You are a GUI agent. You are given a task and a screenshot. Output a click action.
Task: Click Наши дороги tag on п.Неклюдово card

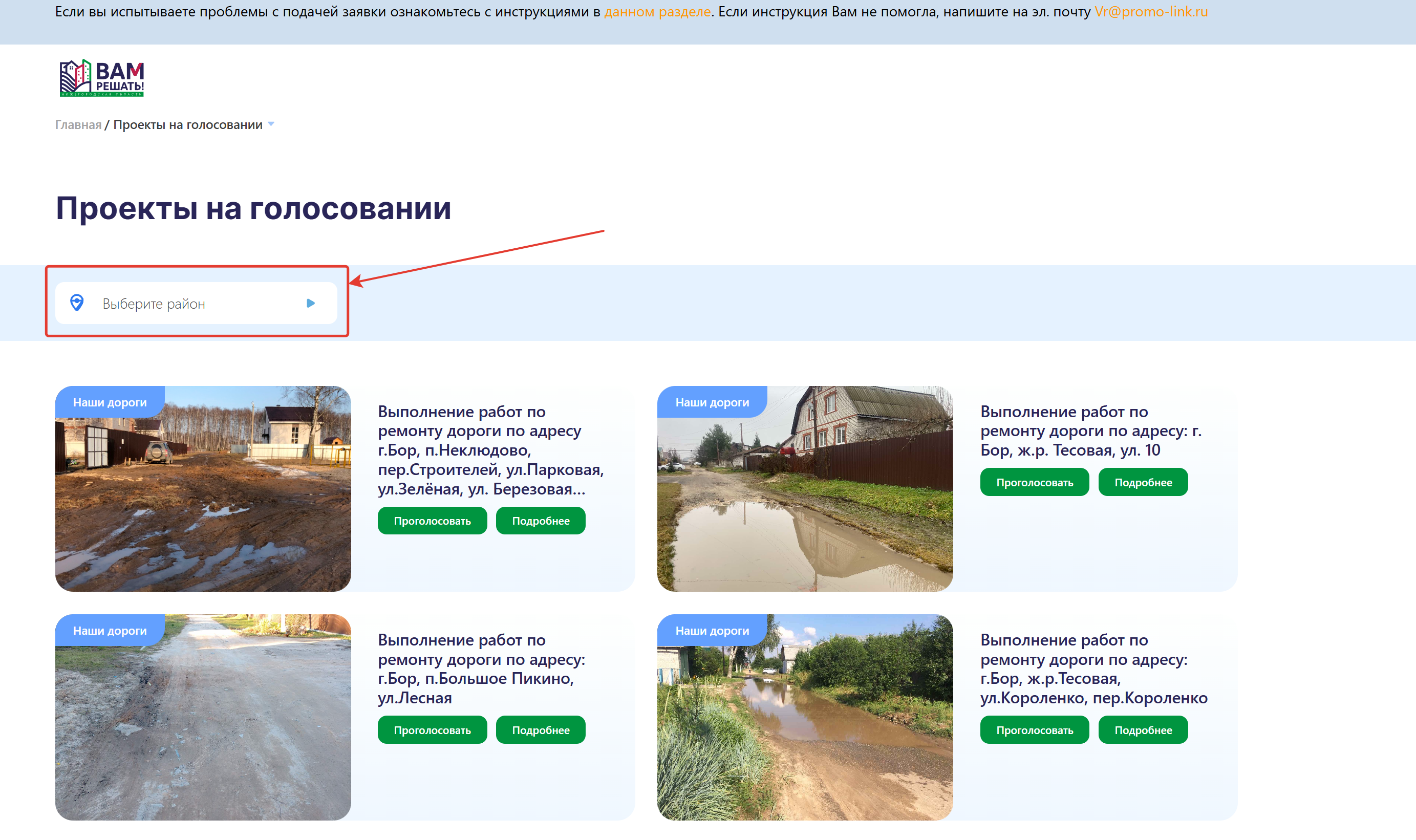coord(110,402)
